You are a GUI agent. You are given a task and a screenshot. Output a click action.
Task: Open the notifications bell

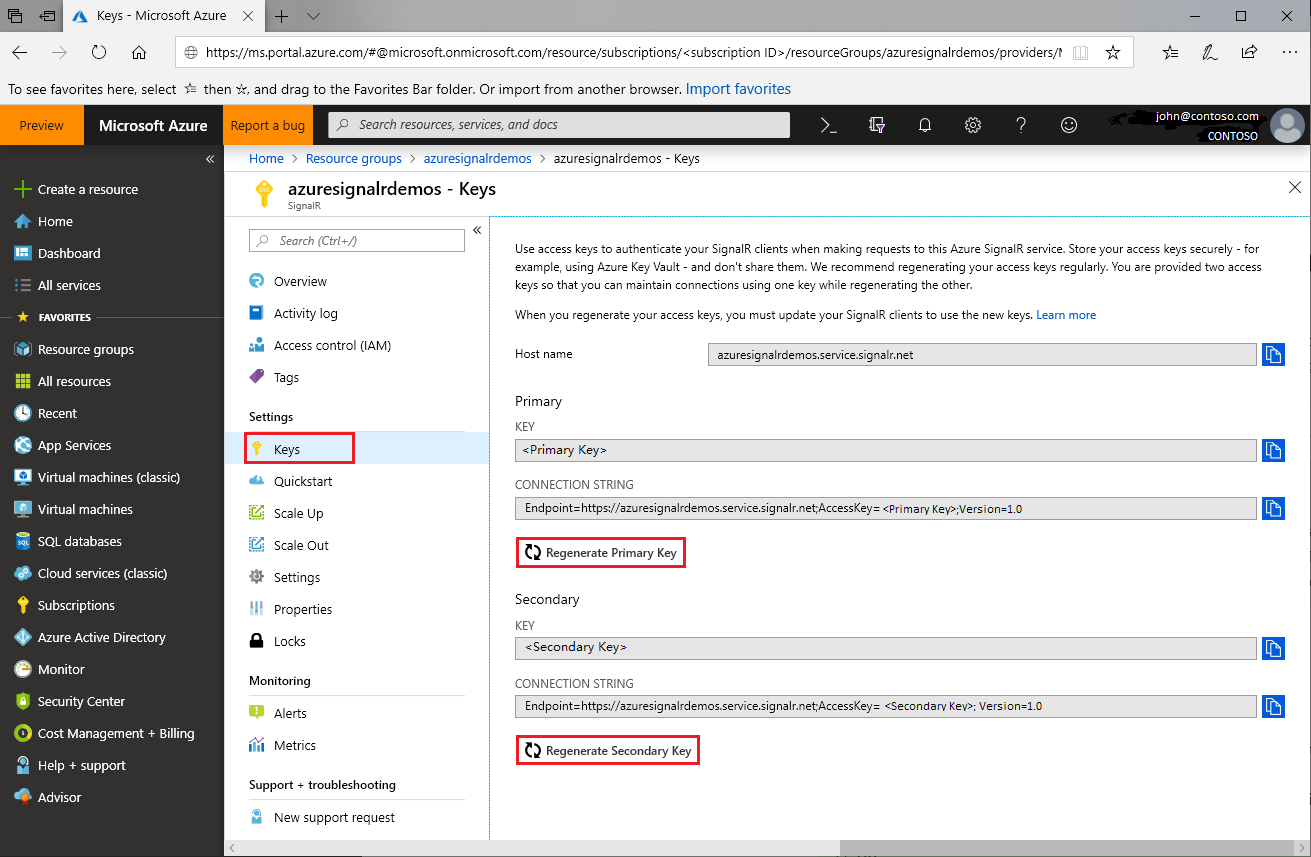(924, 125)
